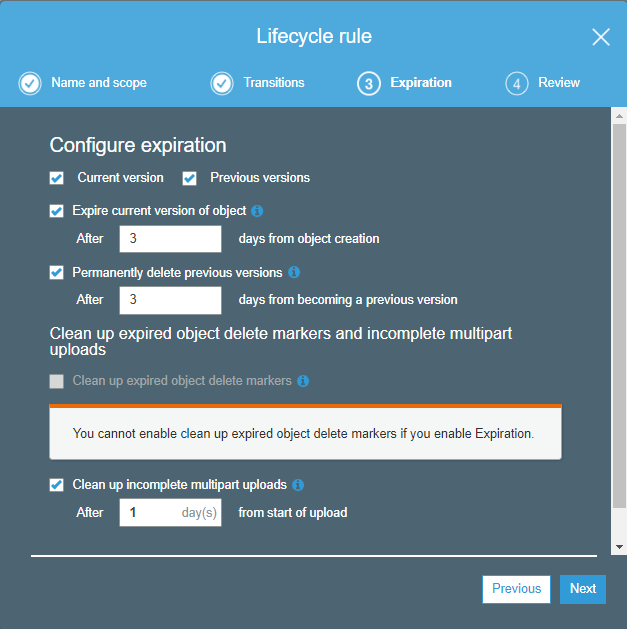Screen dimensions: 627x629
Task: Close the Lifecycle rule dialog
Action: pos(601,37)
